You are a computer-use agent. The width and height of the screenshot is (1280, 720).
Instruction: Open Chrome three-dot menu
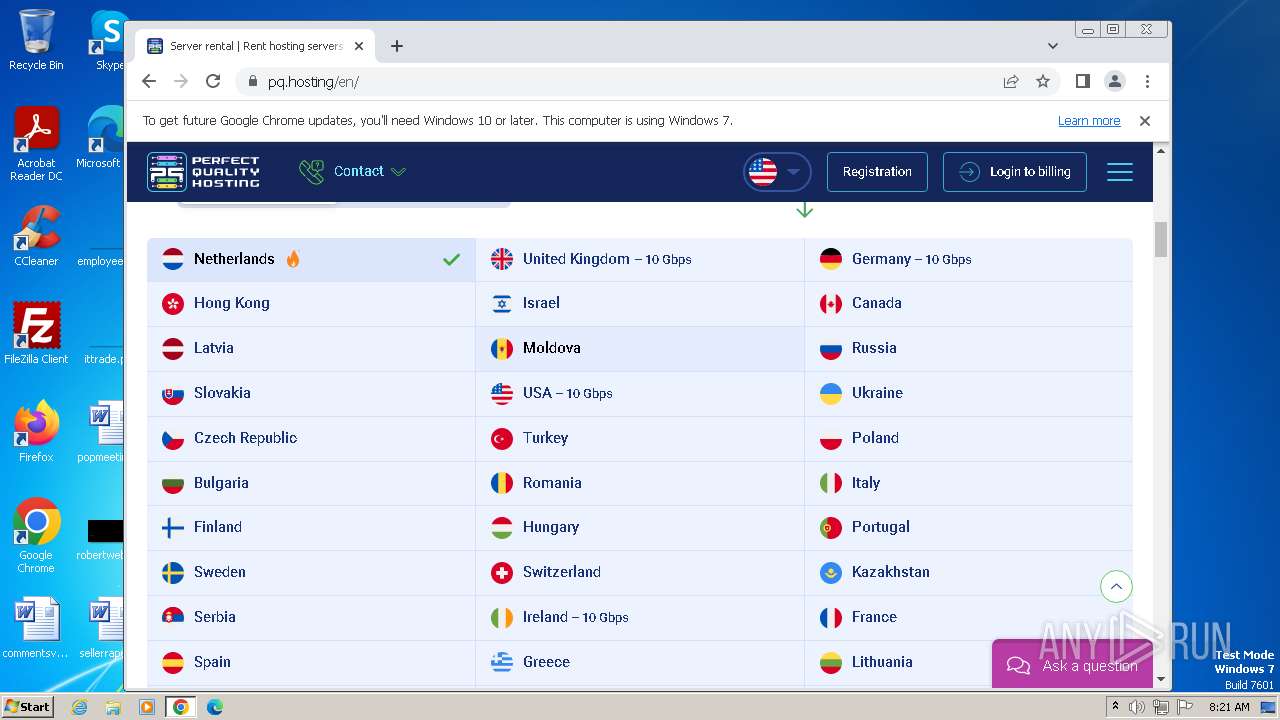click(1147, 82)
